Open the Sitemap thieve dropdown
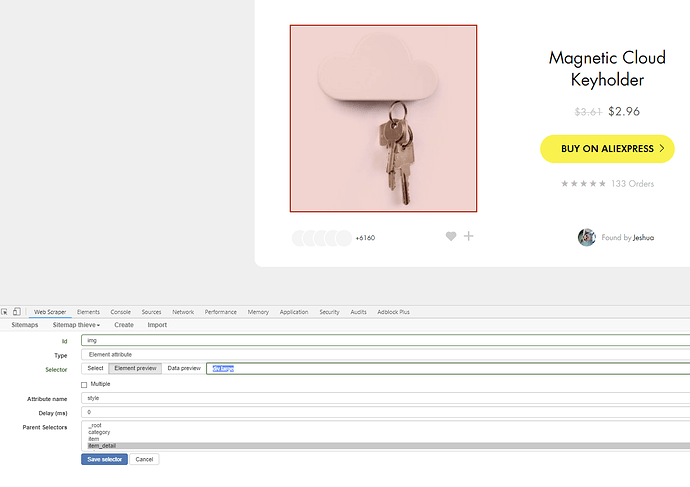Viewport: 690px width, 487px height. pos(76,325)
